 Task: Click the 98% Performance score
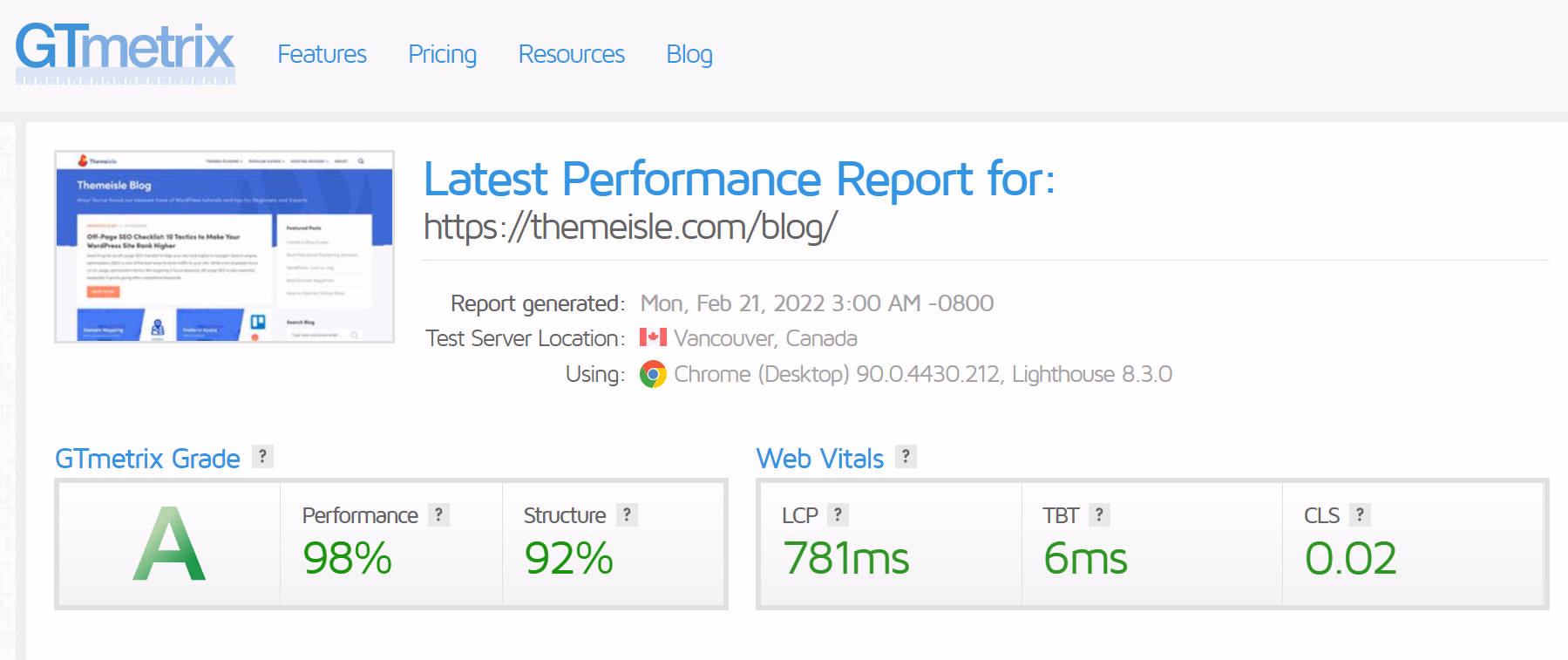click(346, 561)
